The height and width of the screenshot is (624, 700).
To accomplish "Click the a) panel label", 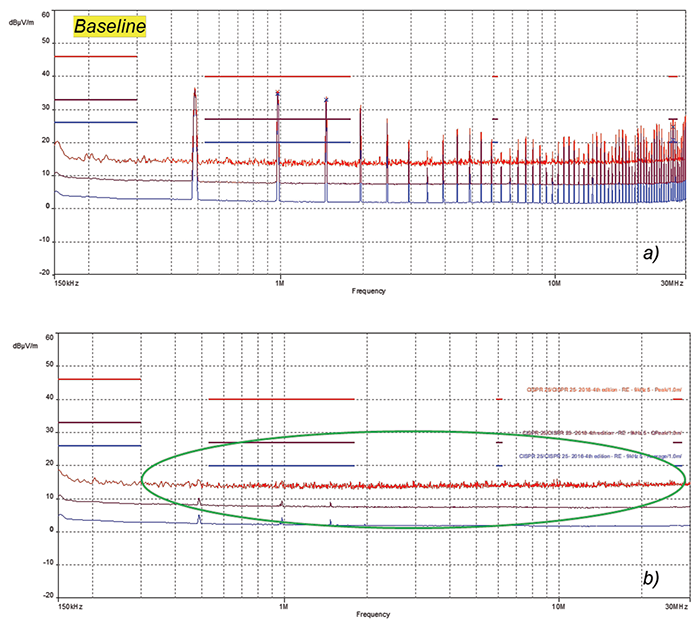I will [651, 254].
